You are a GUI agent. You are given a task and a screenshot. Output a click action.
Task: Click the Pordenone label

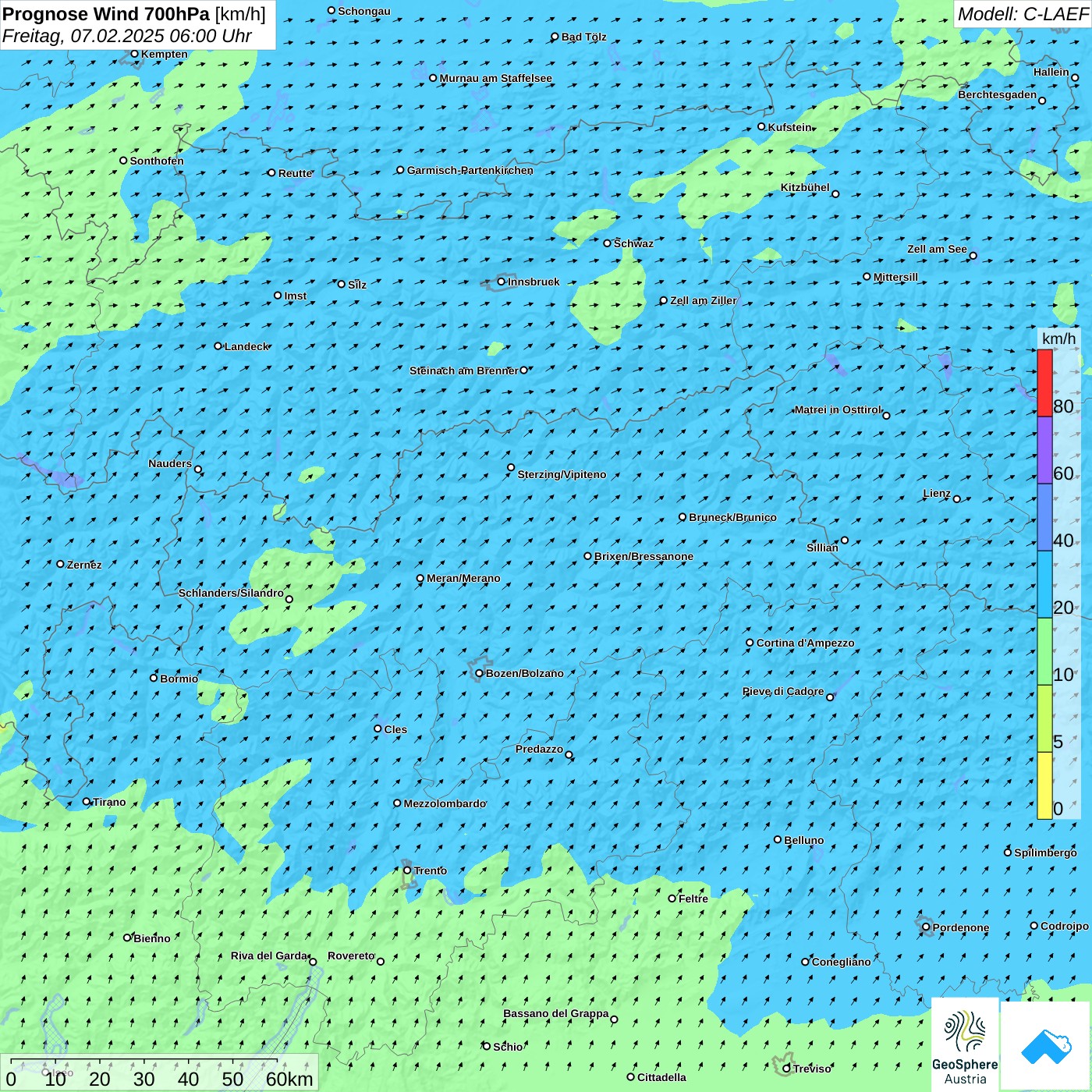pyautogui.click(x=961, y=927)
